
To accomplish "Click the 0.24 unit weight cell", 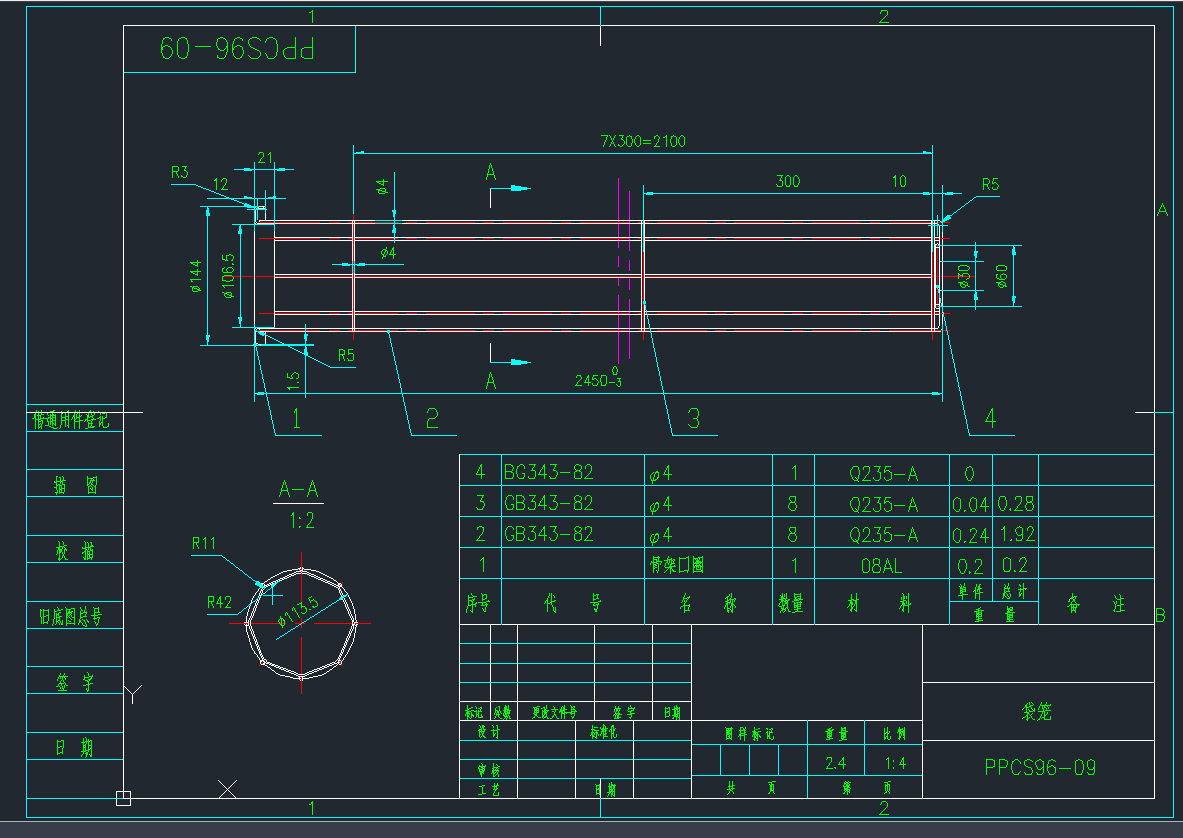I will point(970,535).
